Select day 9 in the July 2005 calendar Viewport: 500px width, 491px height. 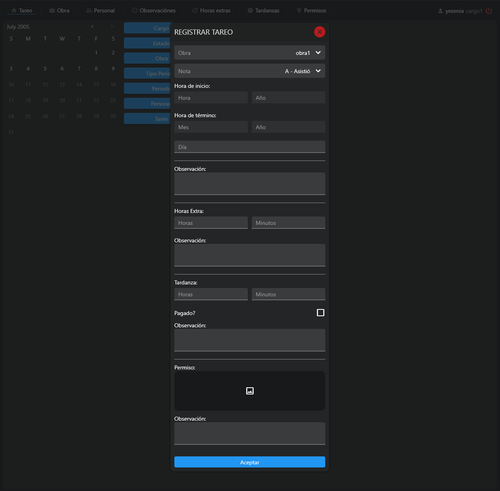(x=113, y=69)
